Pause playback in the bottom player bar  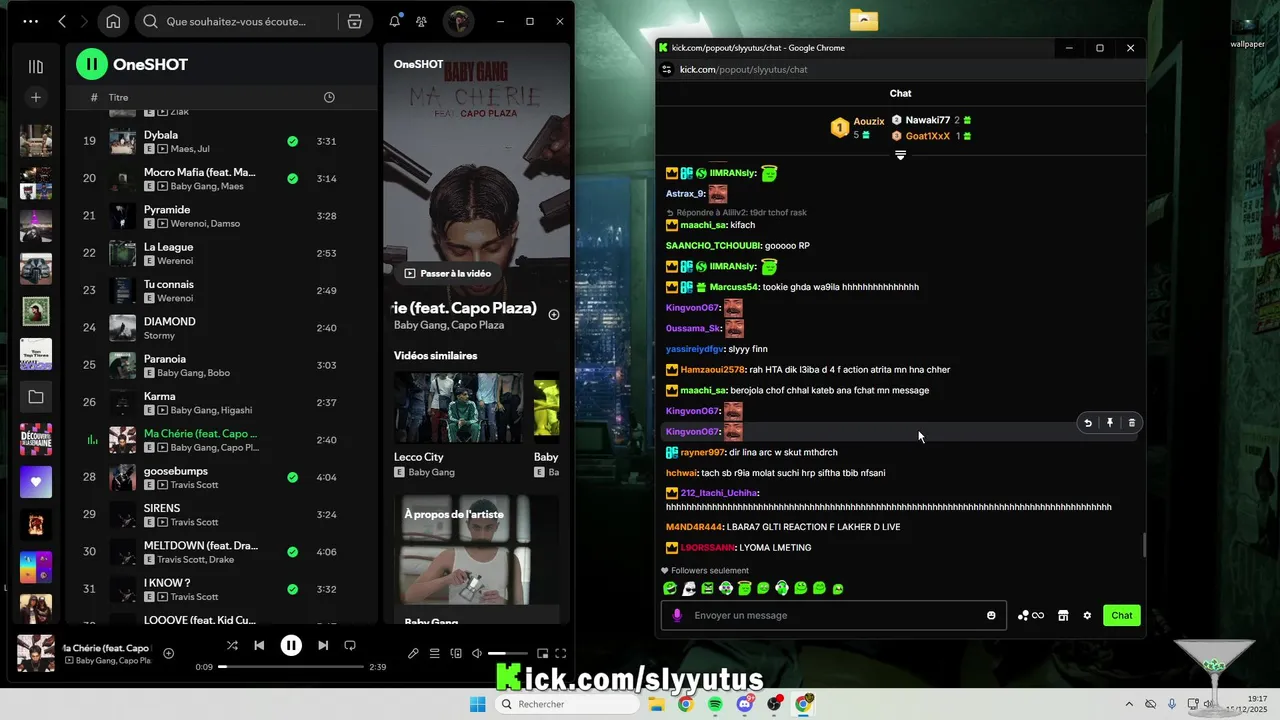[291, 646]
